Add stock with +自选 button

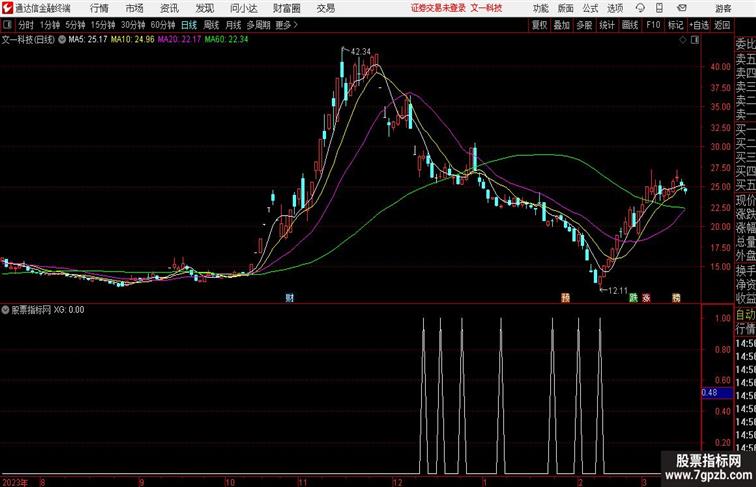pyautogui.click(x=699, y=25)
